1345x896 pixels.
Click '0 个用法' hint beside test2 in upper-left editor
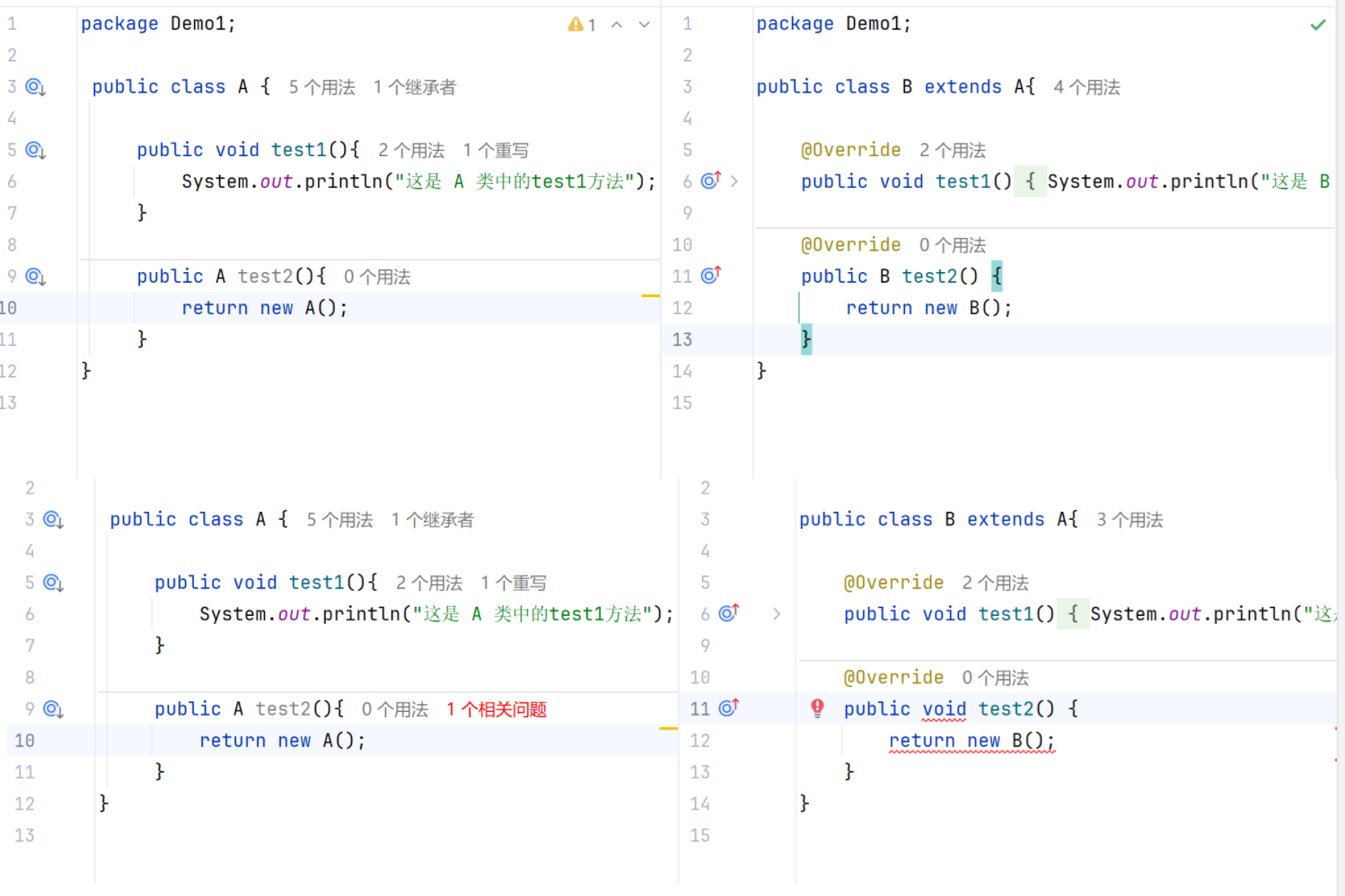click(x=377, y=277)
